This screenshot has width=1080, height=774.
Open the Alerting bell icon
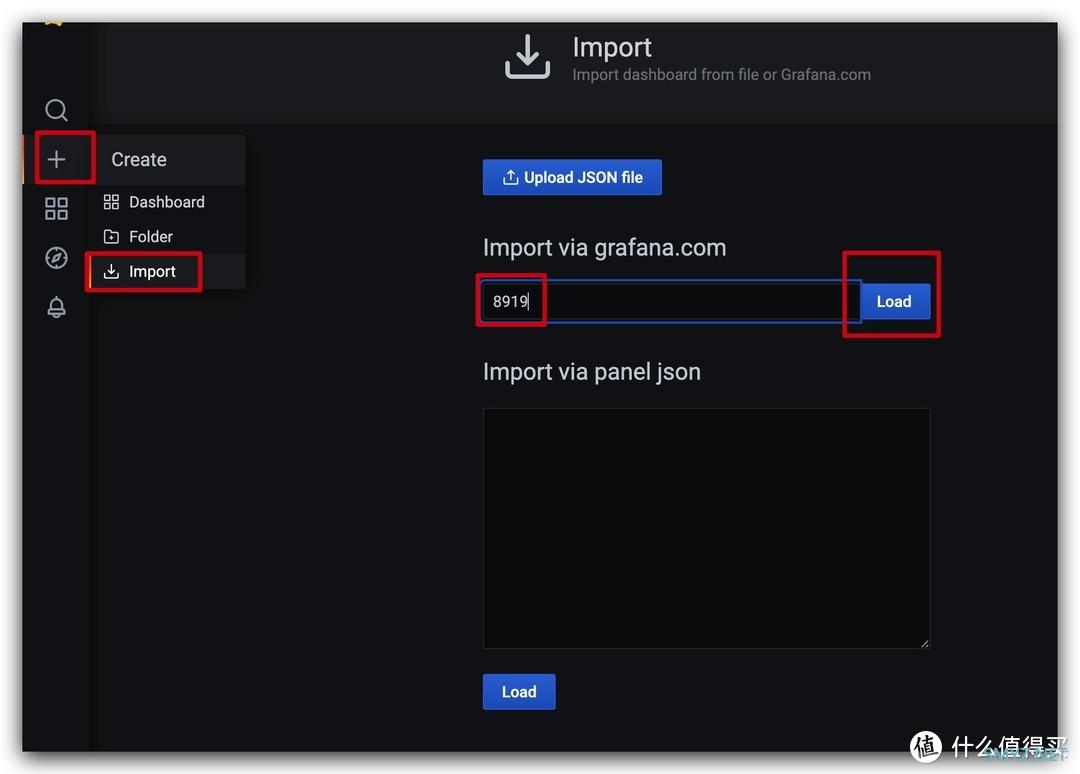(56, 307)
